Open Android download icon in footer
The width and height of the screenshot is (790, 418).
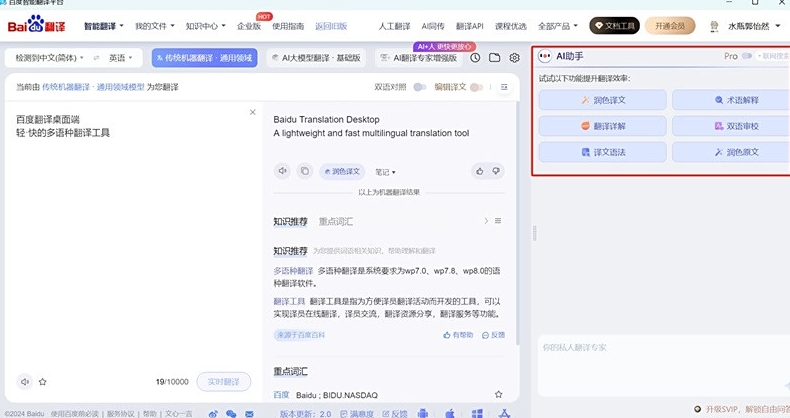(422, 413)
